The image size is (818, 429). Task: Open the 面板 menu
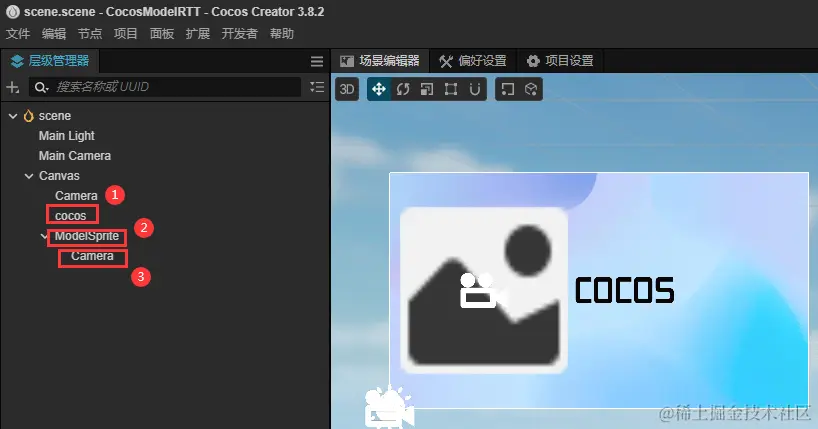[162, 34]
